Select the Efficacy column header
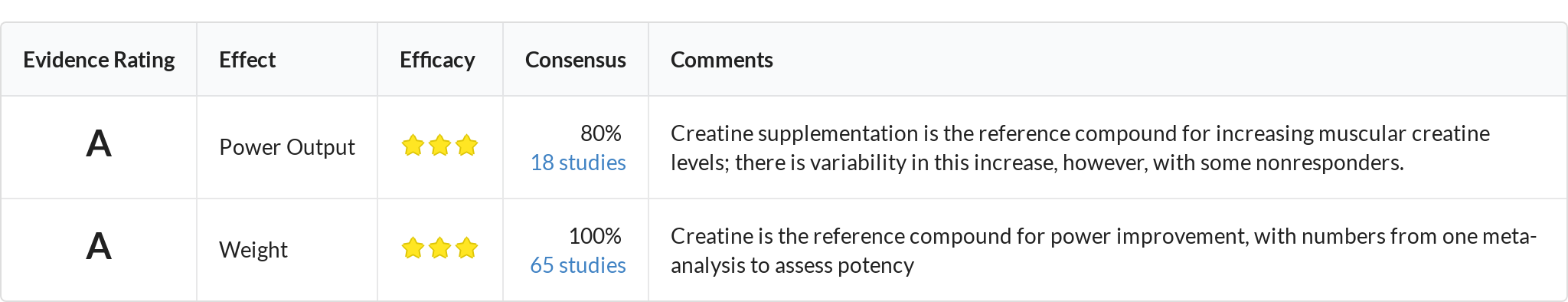 coord(437,60)
